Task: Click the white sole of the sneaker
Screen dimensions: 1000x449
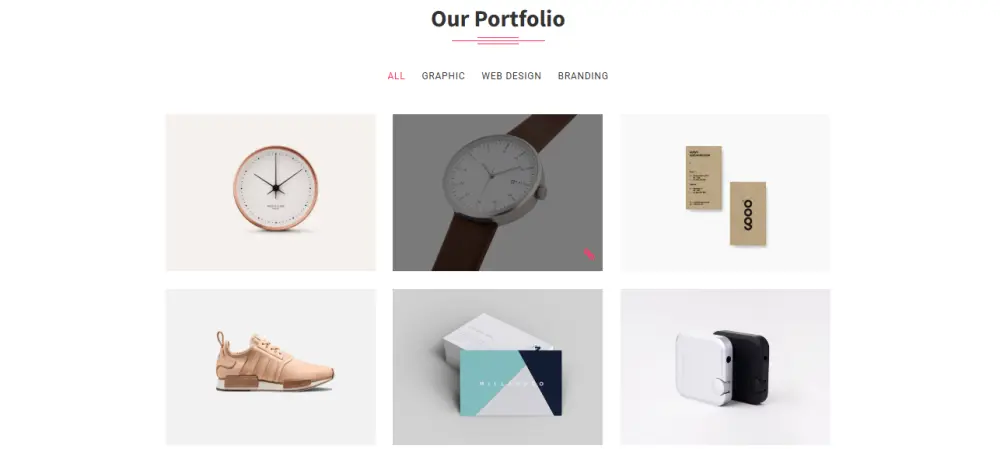Action: [x=274, y=386]
